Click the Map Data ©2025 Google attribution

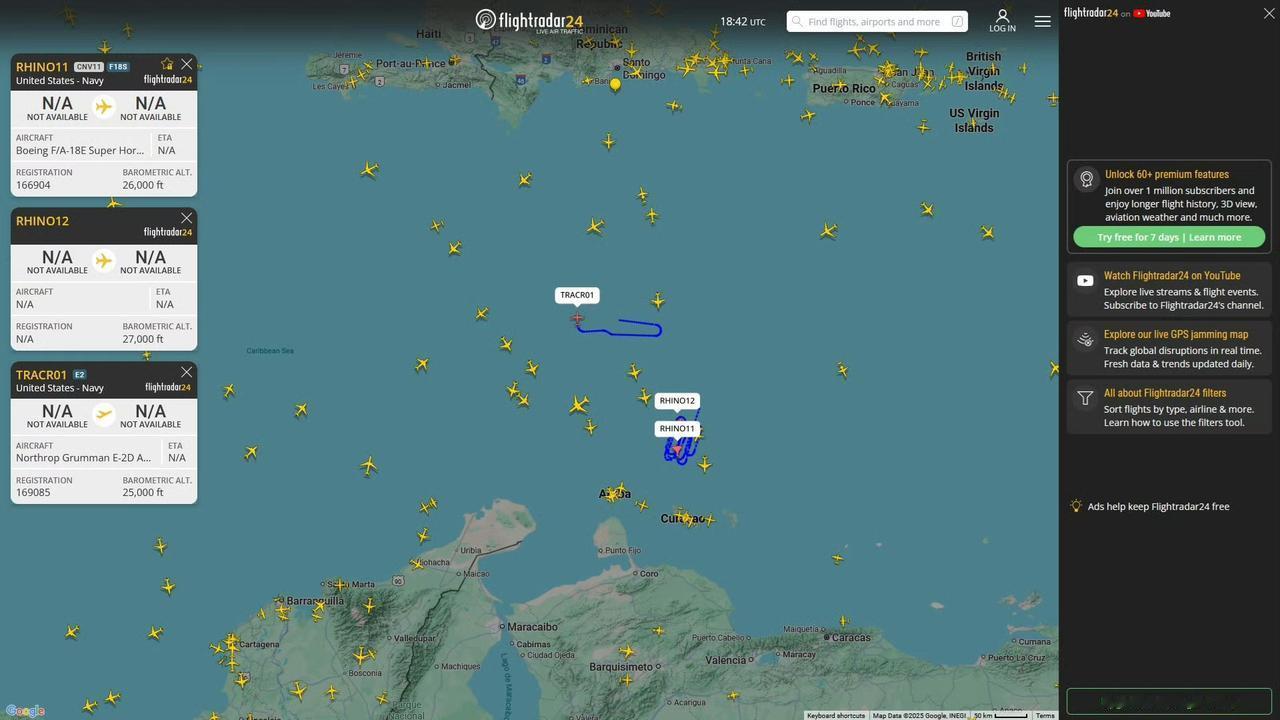click(x=919, y=715)
